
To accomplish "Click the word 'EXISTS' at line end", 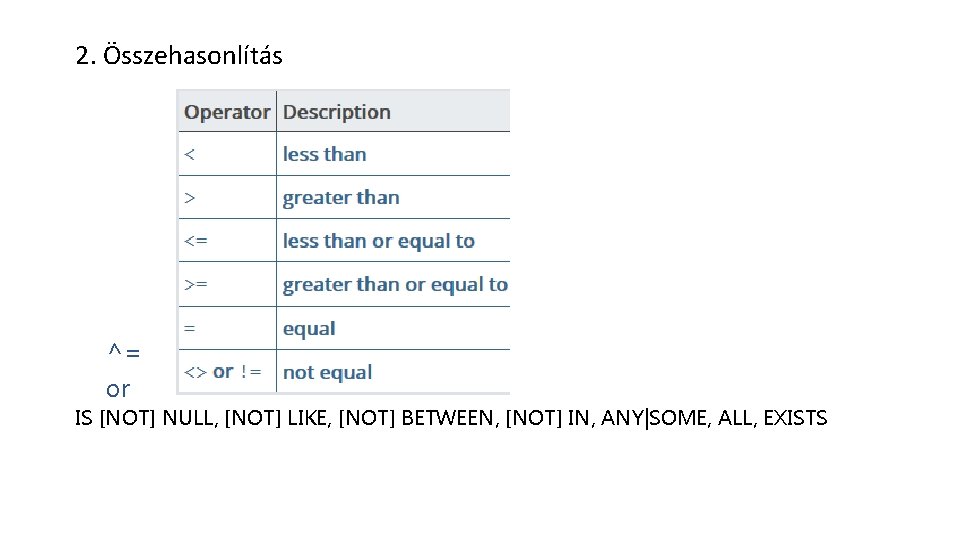I will [795, 418].
